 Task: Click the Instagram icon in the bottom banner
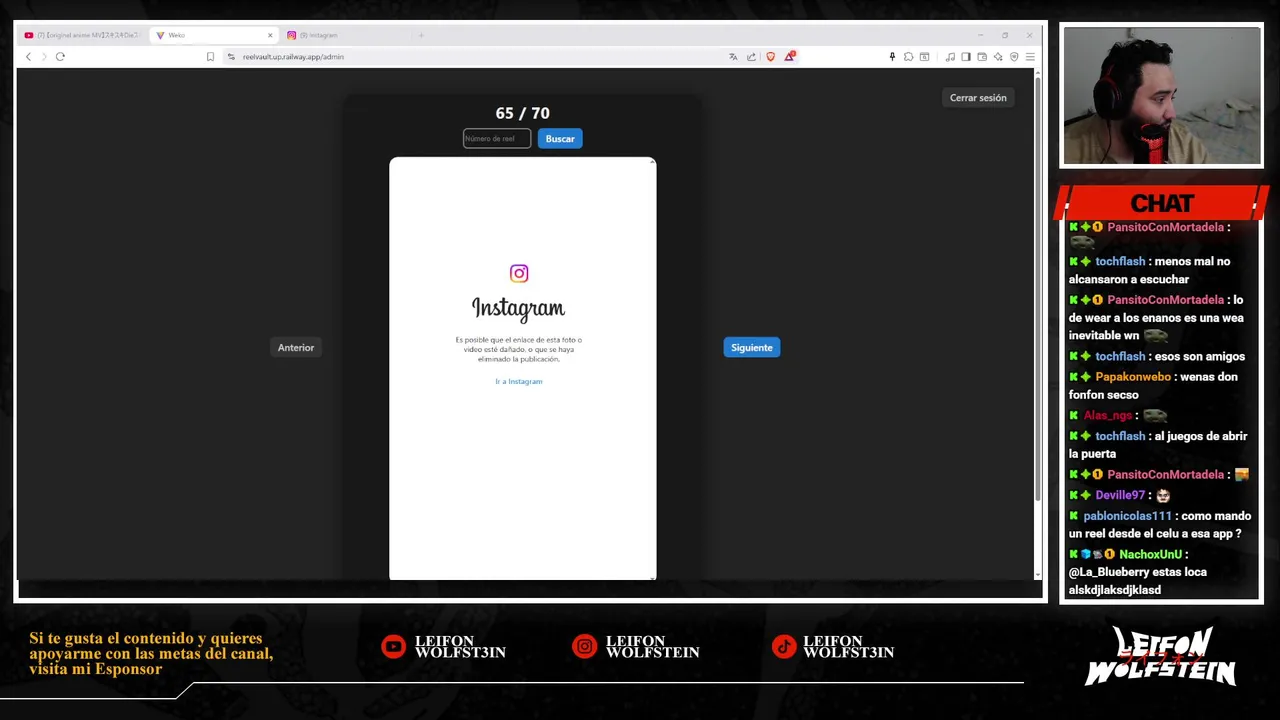584,647
